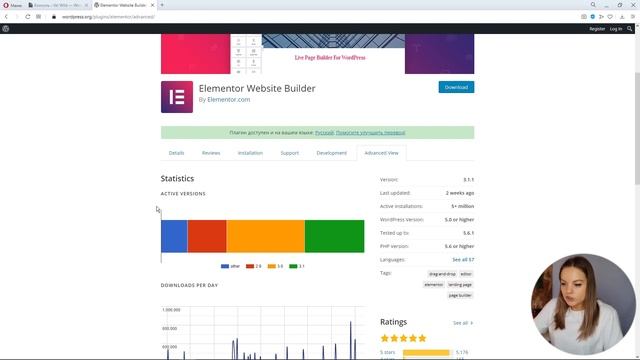Click the 2.9 legend entry
This screenshot has width=640, height=360.
pyautogui.click(x=253, y=266)
